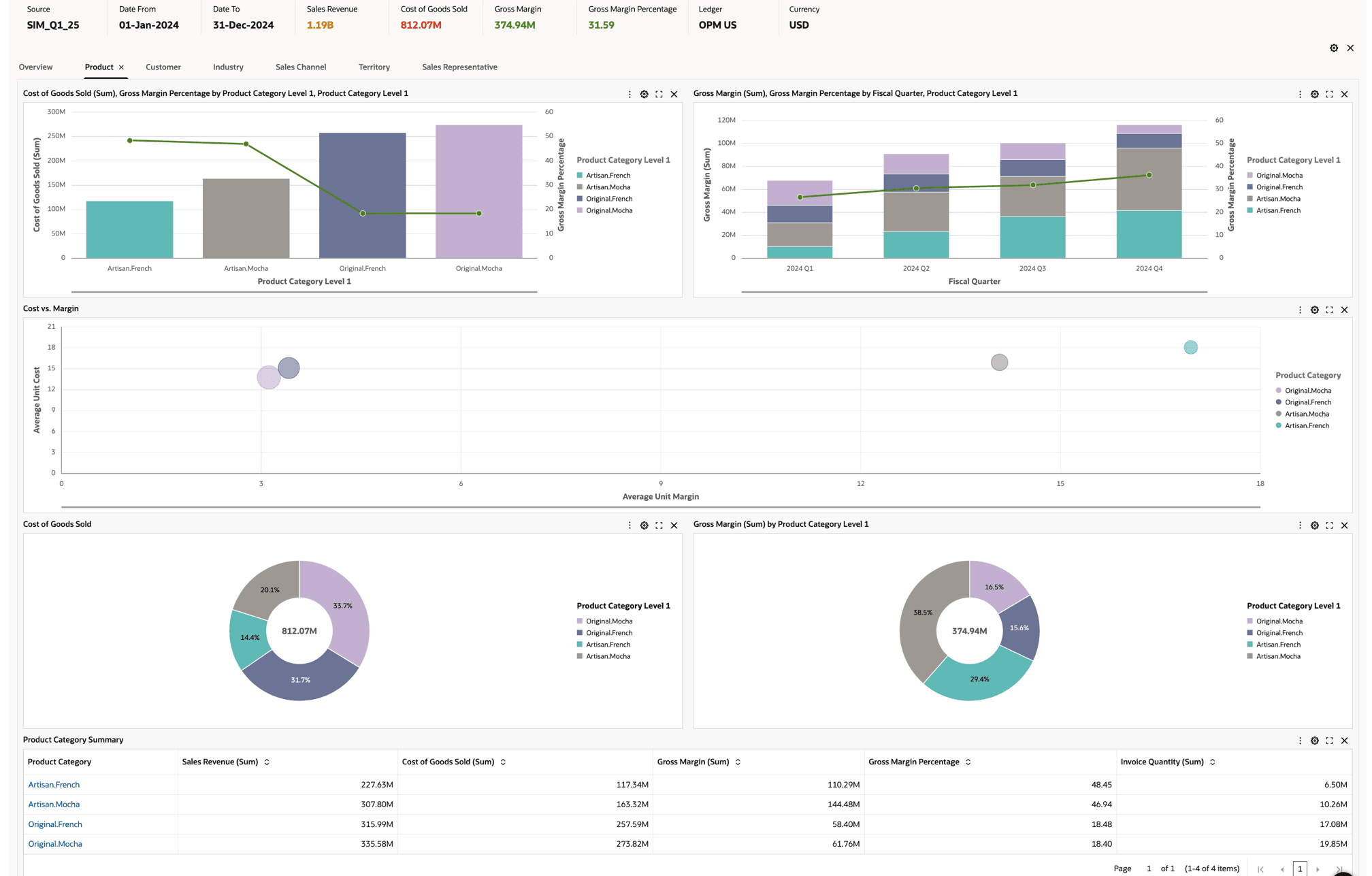Open more options for Gross Margin by Product Category donut
This screenshot has height=876, width=1372.
(x=1300, y=525)
